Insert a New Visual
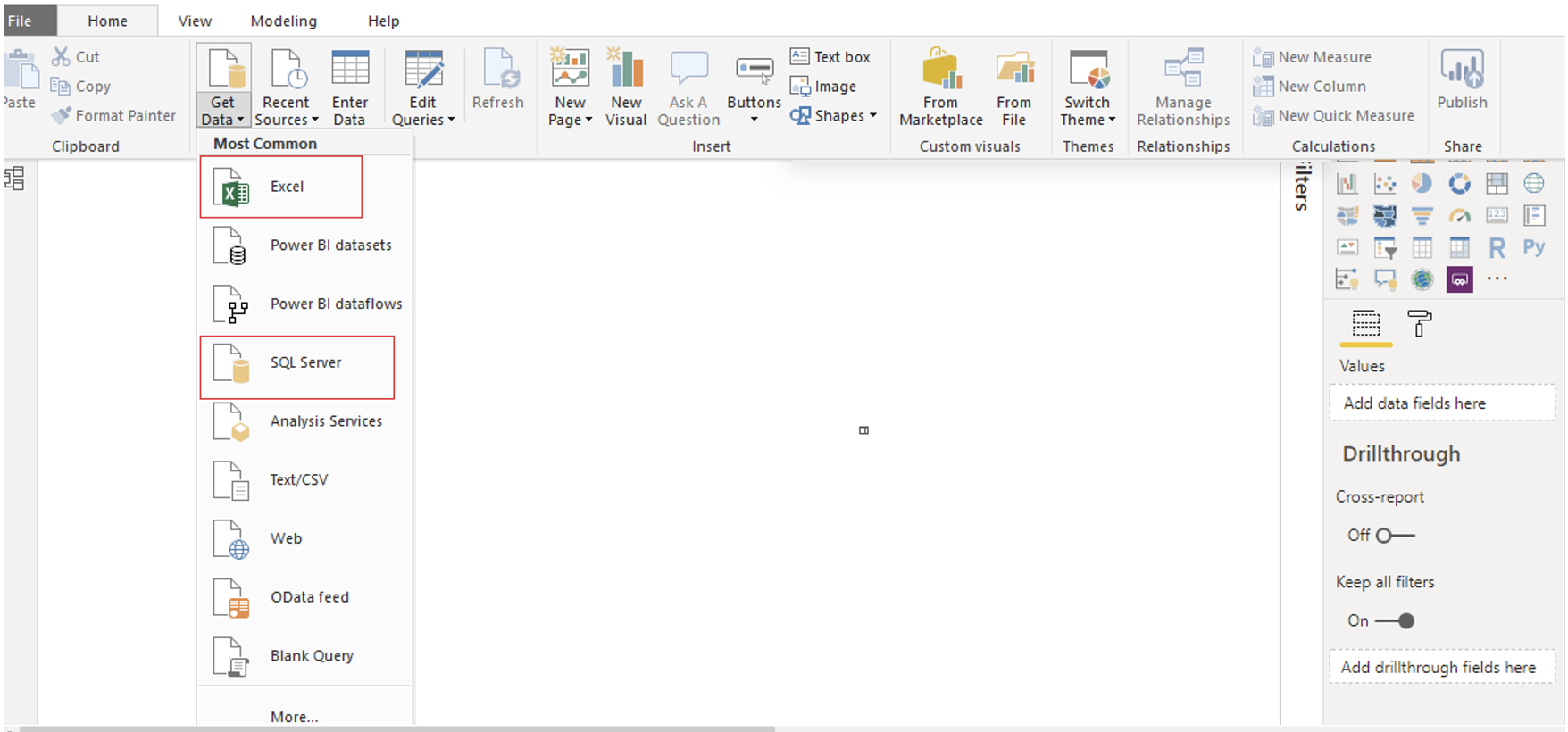The width and height of the screenshot is (1568, 732). coord(626,87)
